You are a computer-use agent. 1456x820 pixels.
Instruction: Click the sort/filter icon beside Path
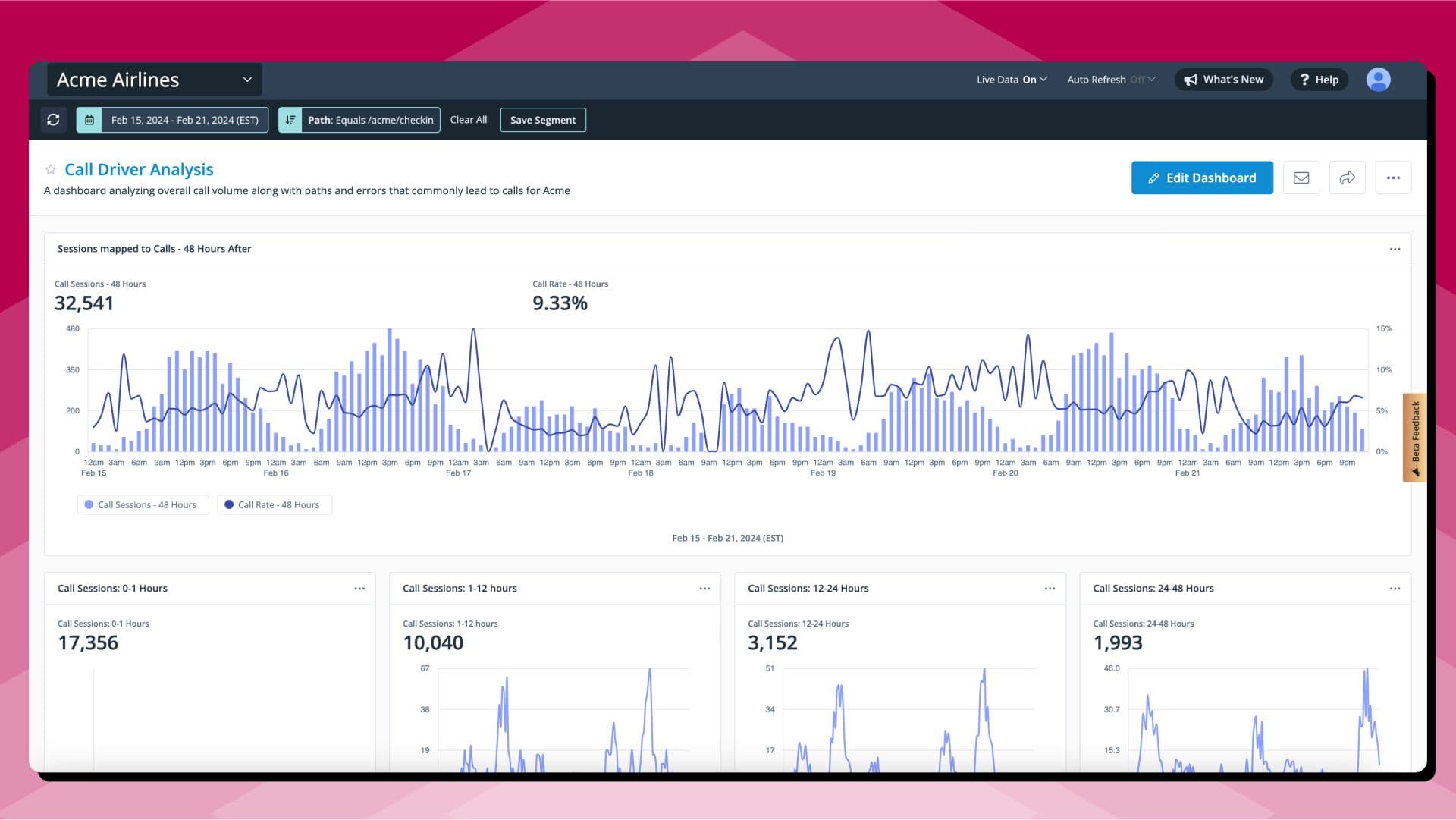[290, 119]
